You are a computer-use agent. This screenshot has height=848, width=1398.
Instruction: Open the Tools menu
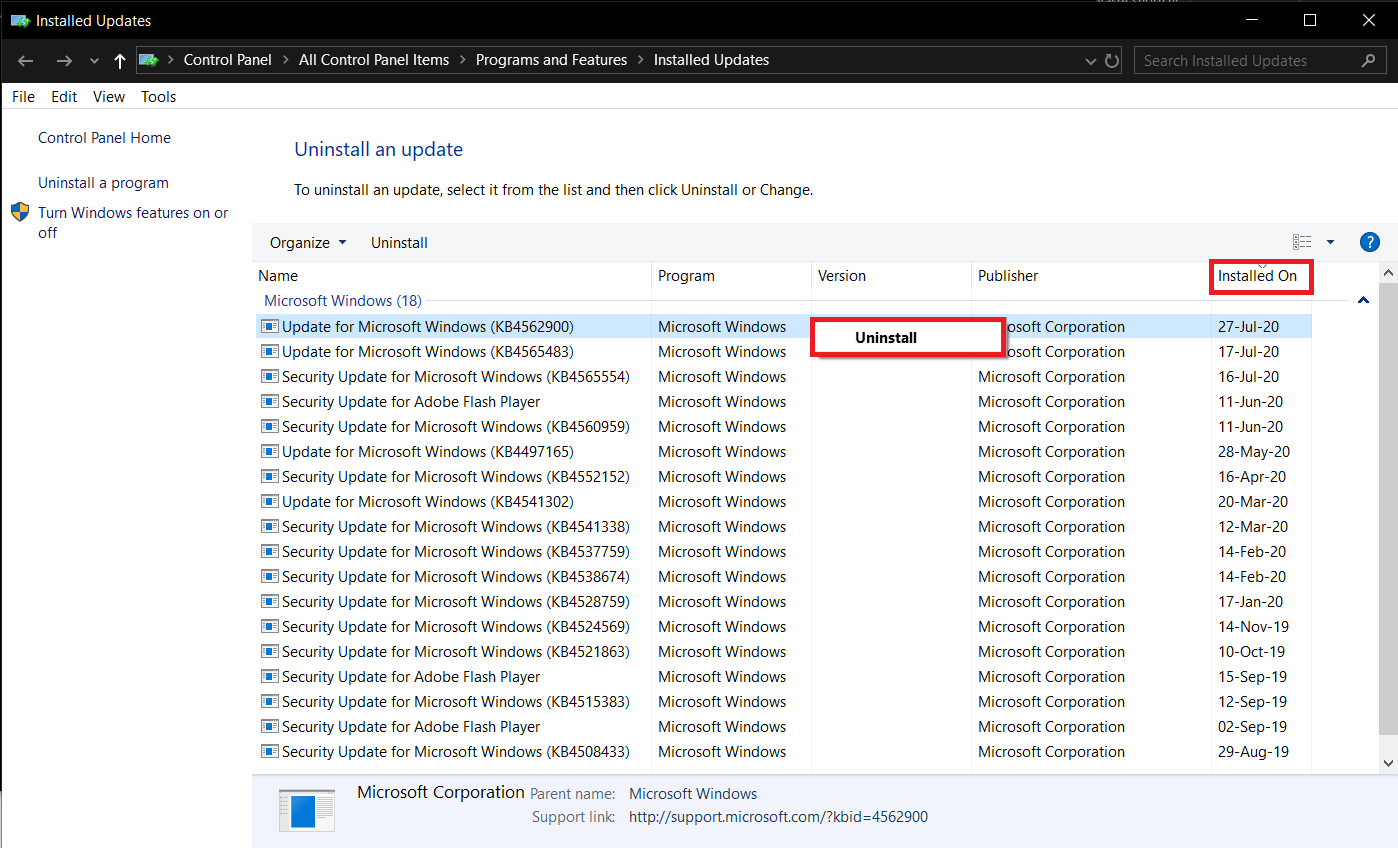[158, 97]
